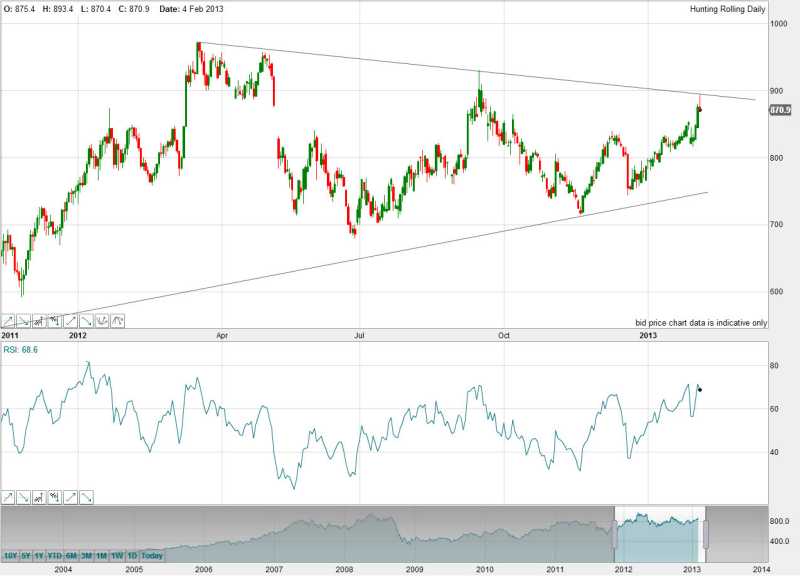The width and height of the screenshot is (800, 576).
Task: Show the last 1W of data
Action: point(117,555)
